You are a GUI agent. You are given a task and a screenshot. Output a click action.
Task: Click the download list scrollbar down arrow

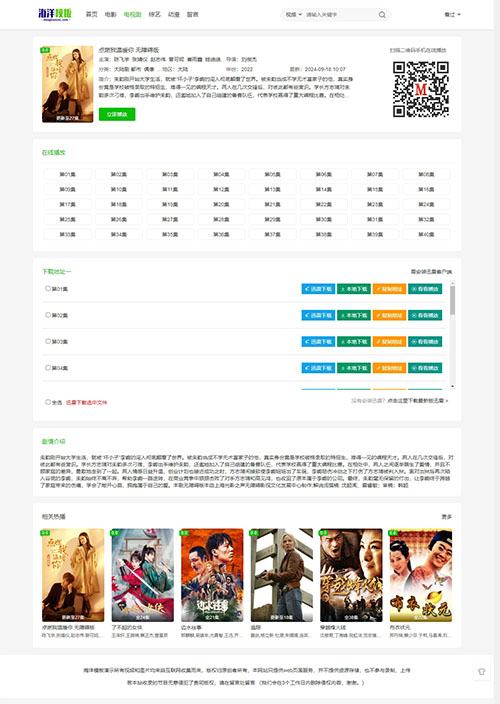click(452, 386)
